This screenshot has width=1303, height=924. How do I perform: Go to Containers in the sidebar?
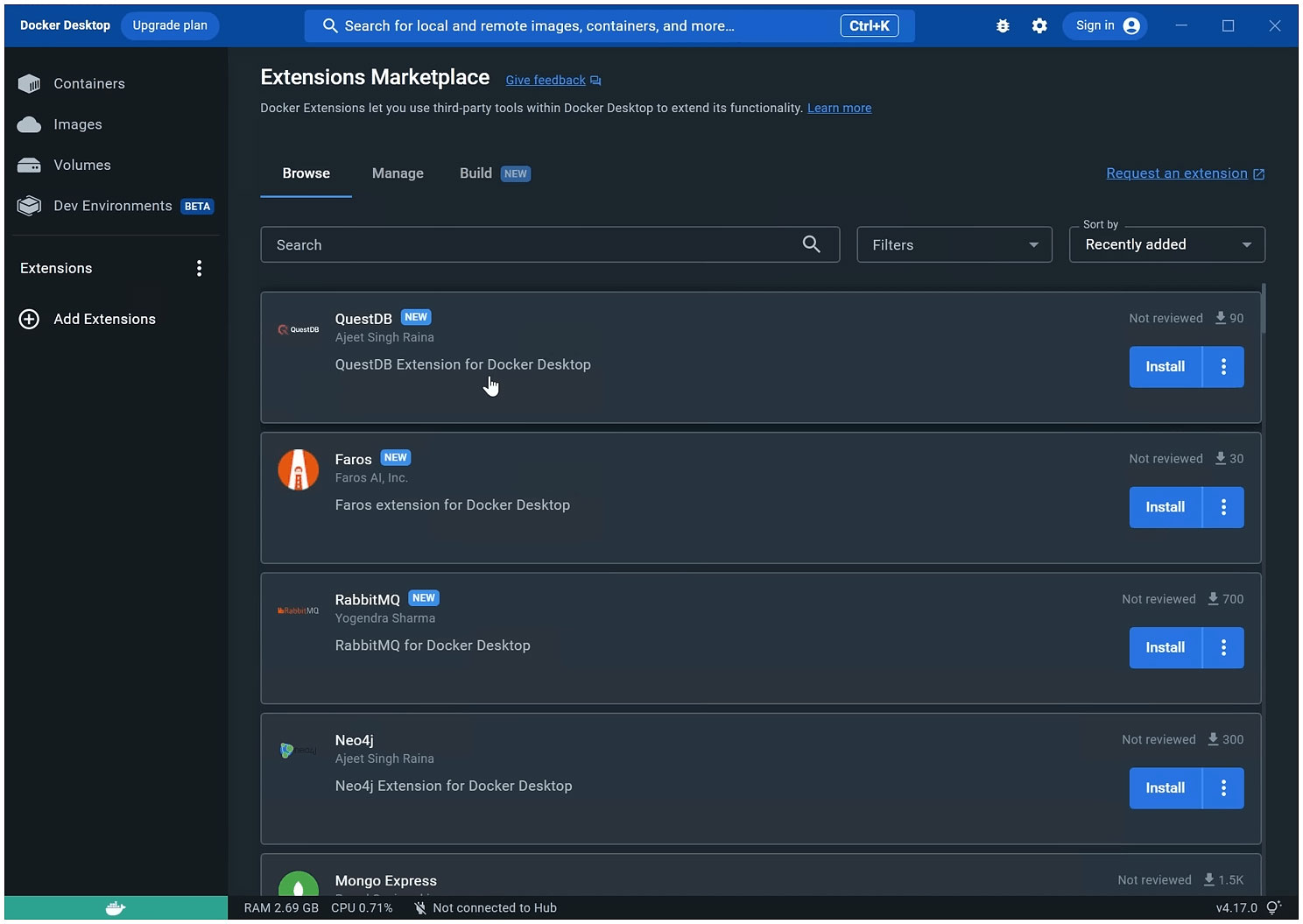[x=89, y=84]
